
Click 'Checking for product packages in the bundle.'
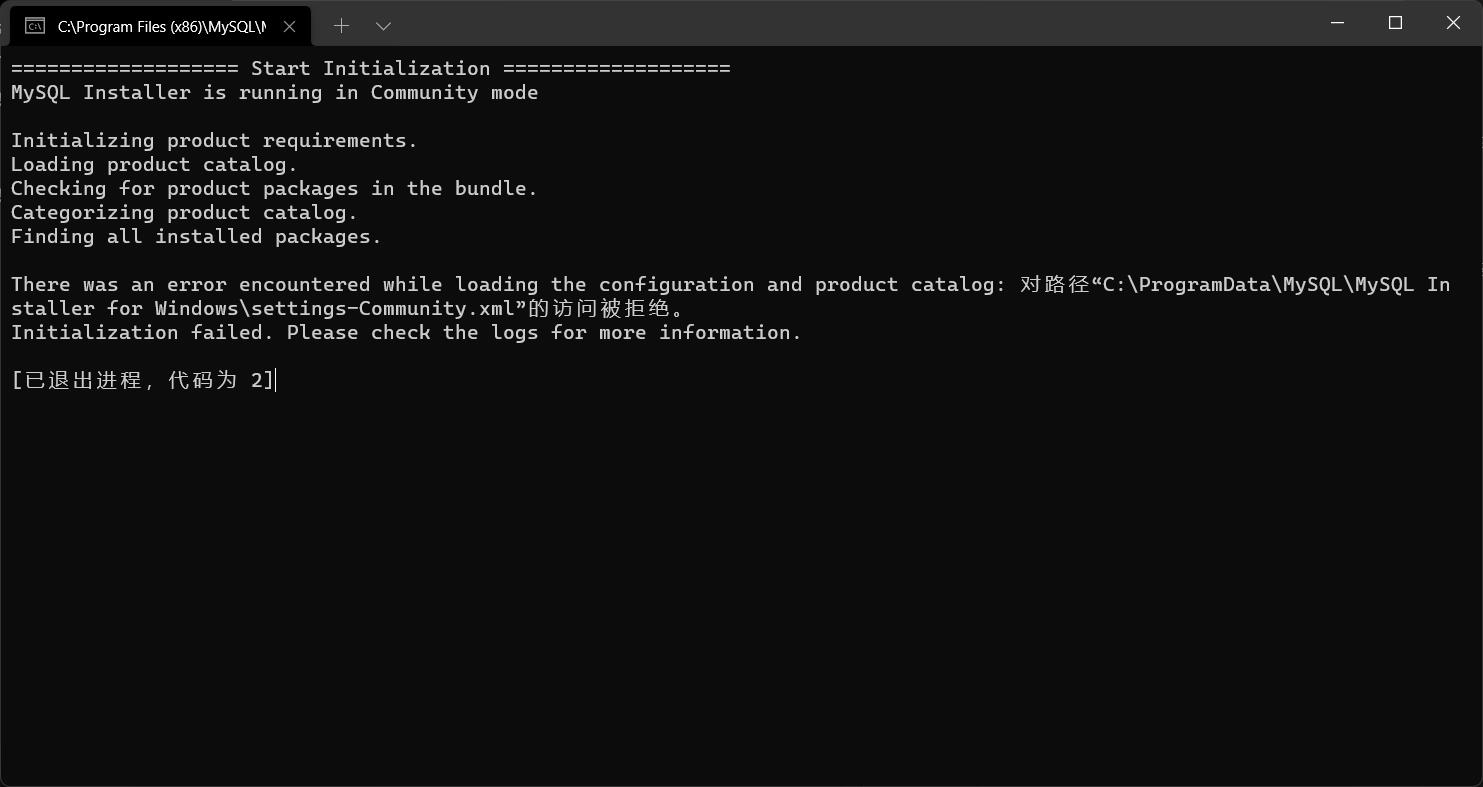[274, 188]
